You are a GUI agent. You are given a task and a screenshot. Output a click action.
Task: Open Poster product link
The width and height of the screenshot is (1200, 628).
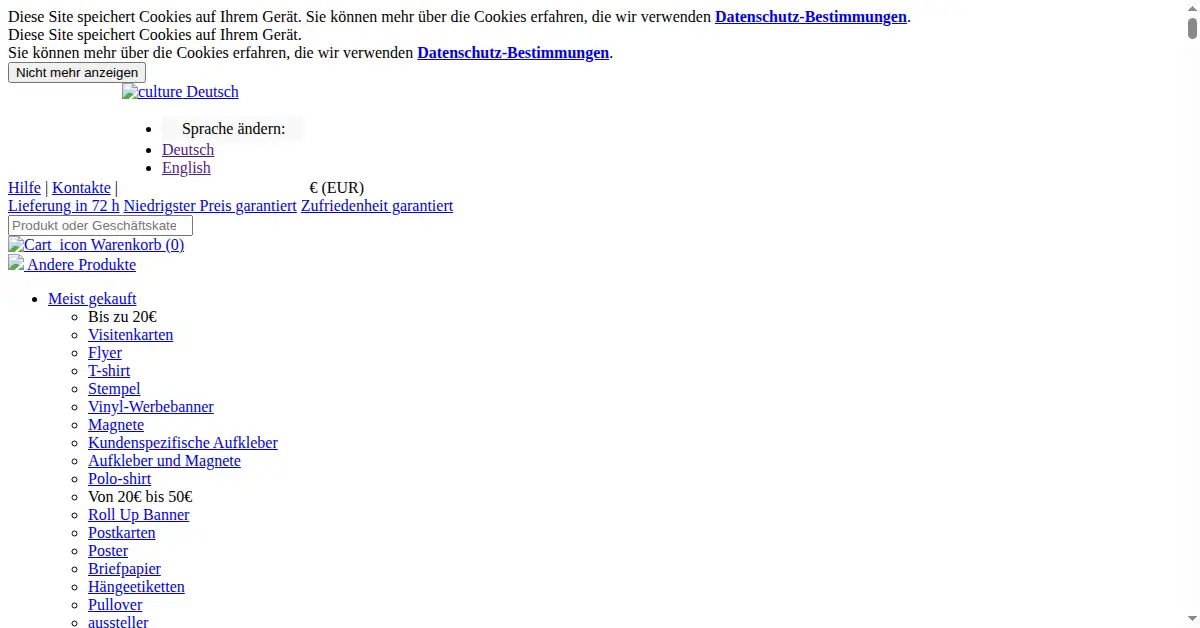[x=108, y=551]
